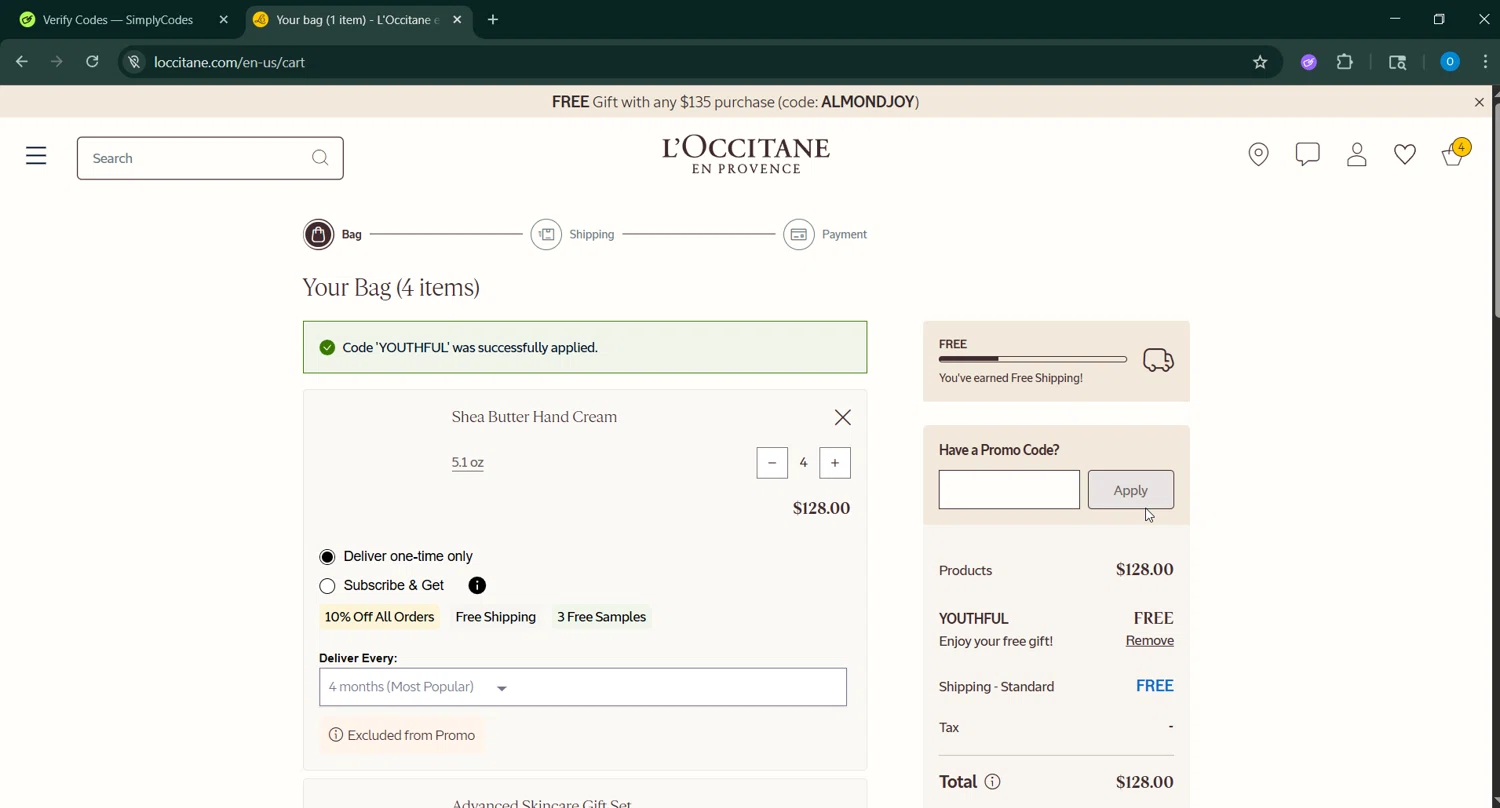The height and width of the screenshot is (808, 1500).
Task: Click the green success checkmark icon
Action: point(327,348)
